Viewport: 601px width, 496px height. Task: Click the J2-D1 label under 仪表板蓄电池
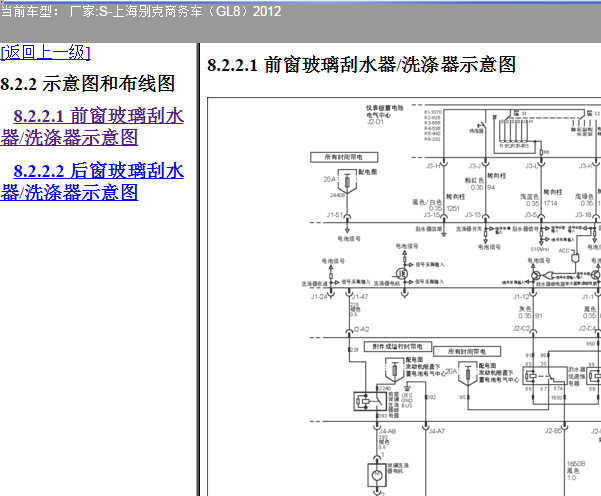click(x=375, y=122)
